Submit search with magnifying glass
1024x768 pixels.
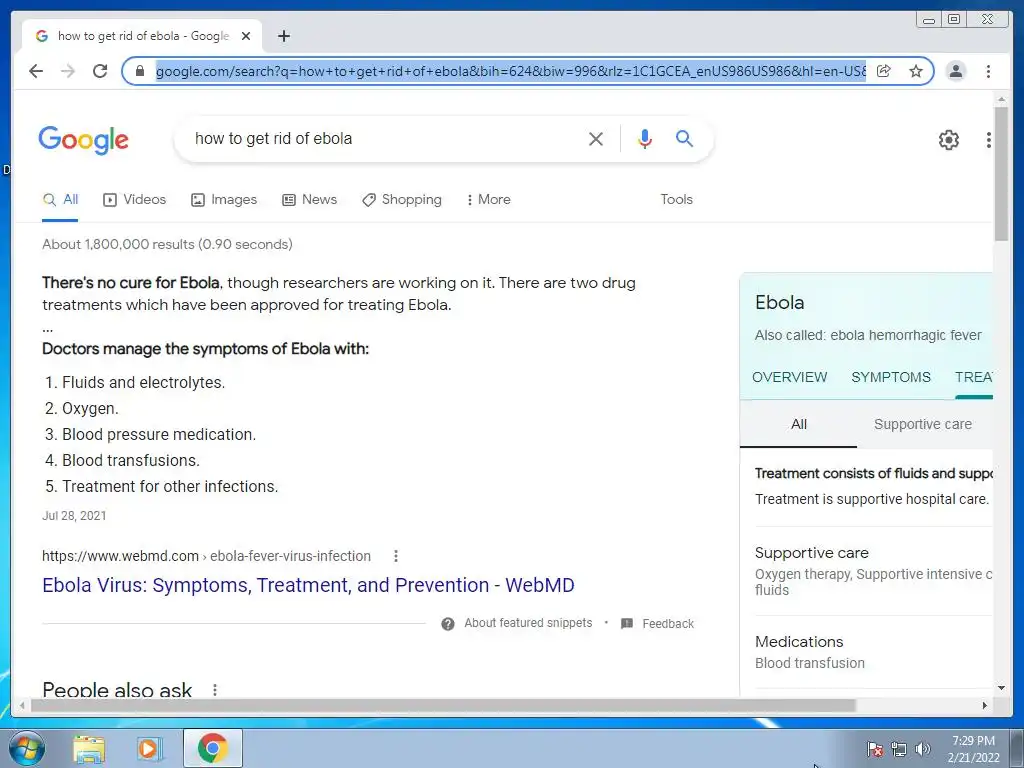click(684, 138)
